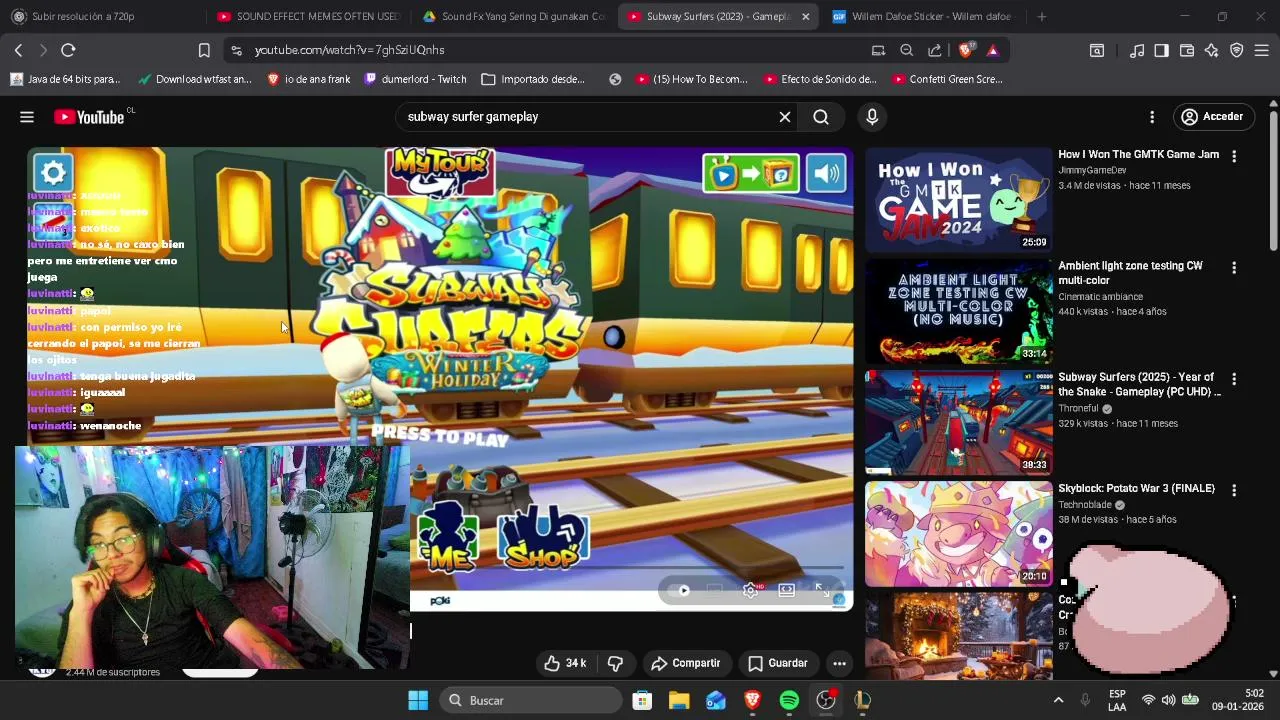This screenshot has width=1280, height=720.
Task: Submit search with the magnifier button
Action: (821, 117)
